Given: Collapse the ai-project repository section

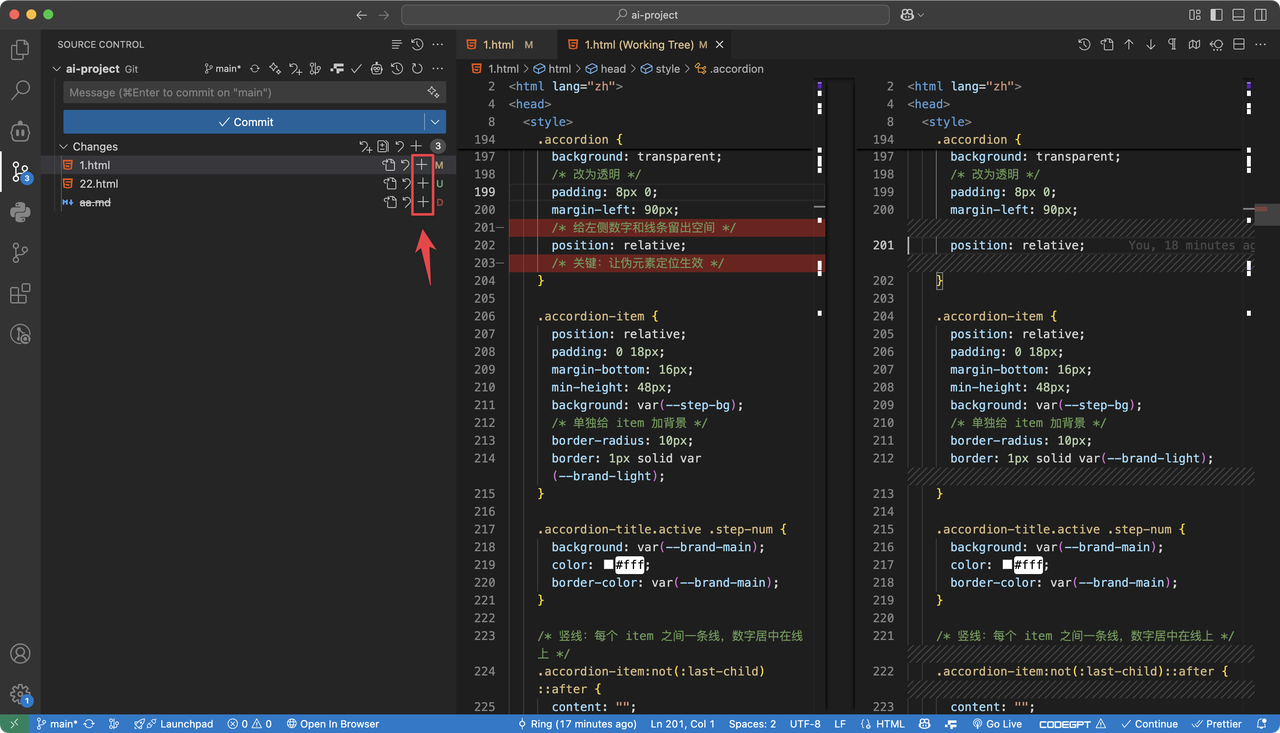Looking at the screenshot, I should 57,69.
